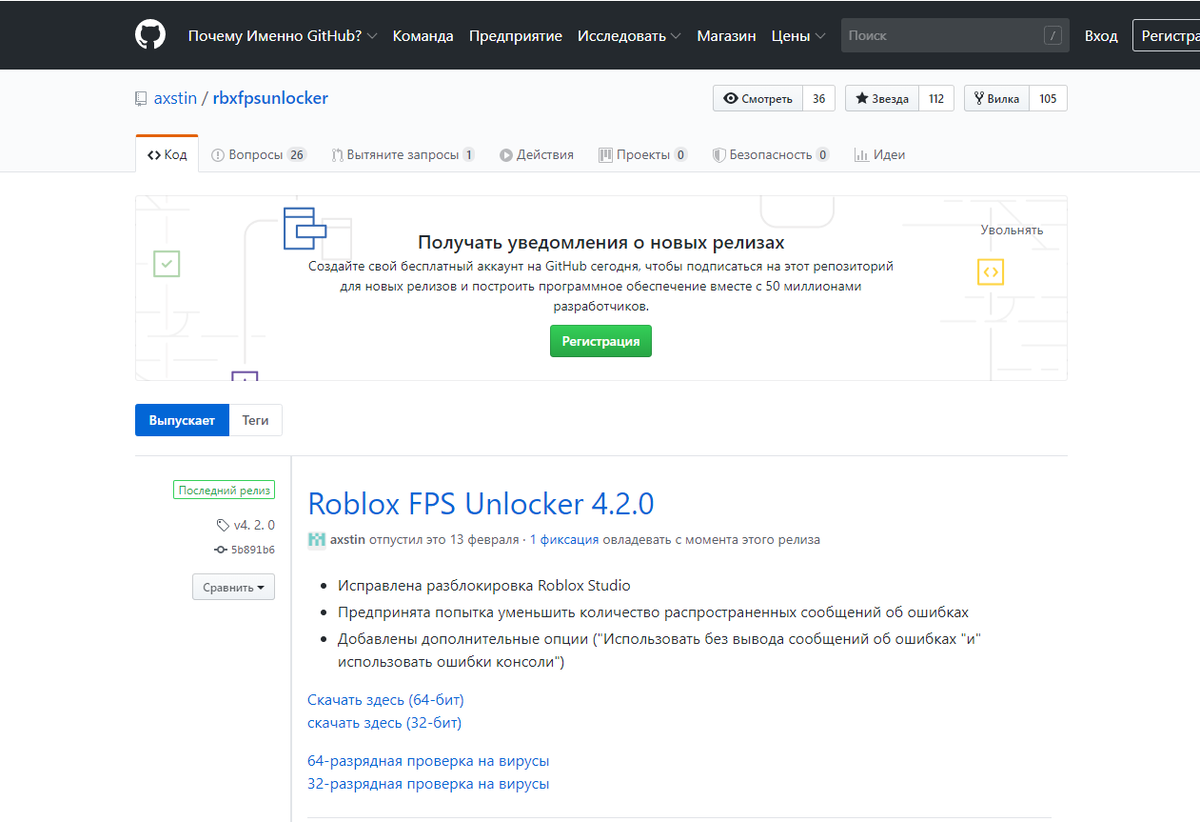Screen dimensions: 1200x822
Task: Open the axstin author link in release
Action: 348,539
